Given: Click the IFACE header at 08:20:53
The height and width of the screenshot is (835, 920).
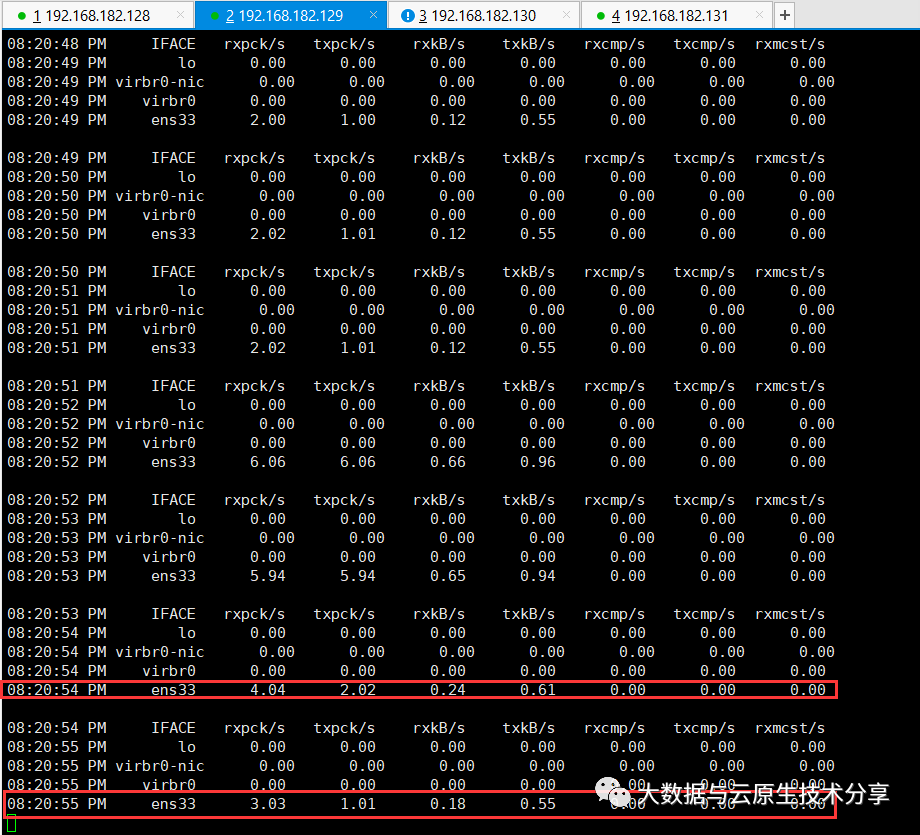Looking at the screenshot, I should 173,614.
